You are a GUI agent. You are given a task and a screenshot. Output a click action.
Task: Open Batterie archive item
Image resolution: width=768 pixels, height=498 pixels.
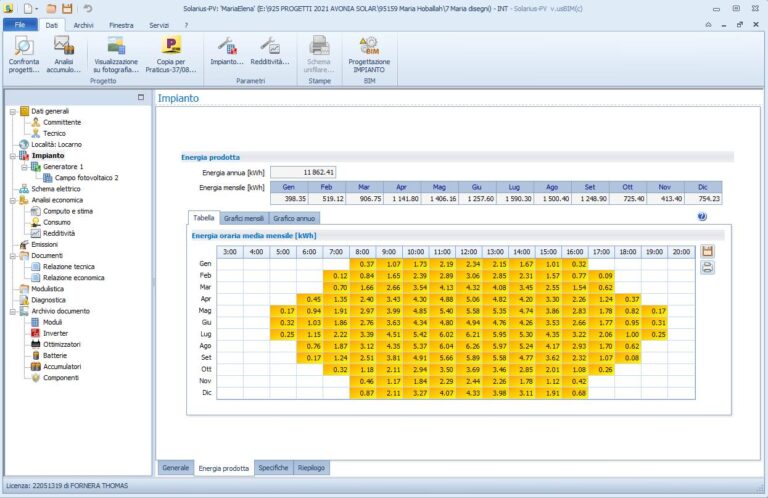coord(55,356)
